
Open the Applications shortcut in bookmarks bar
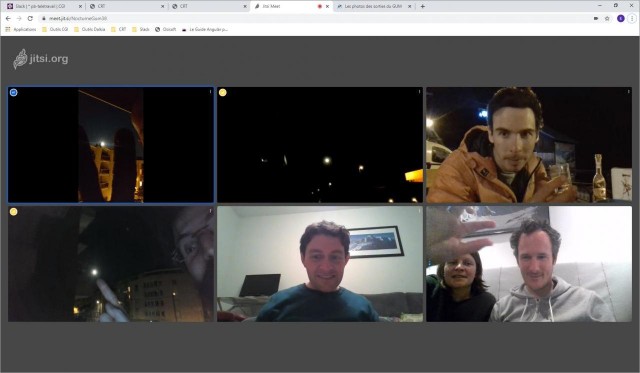pyautogui.click(x=20, y=29)
